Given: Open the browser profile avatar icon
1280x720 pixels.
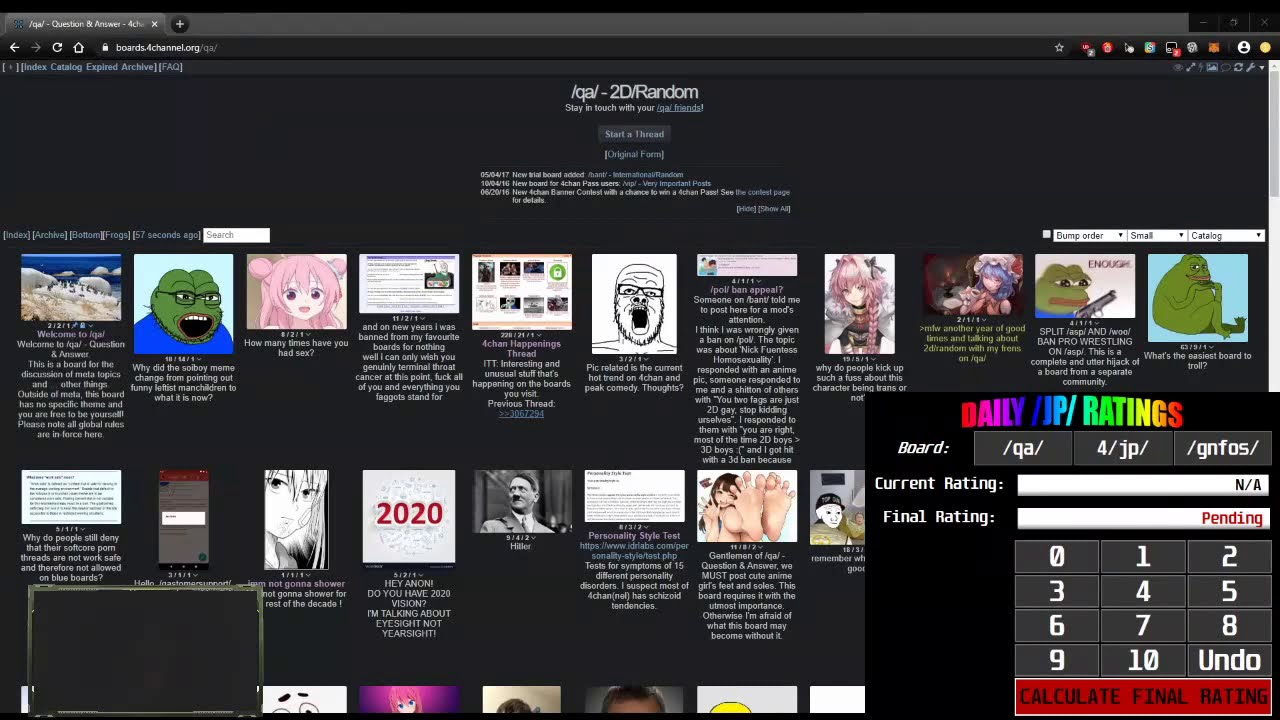Looking at the screenshot, I should pyautogui.click(x=1244, y=47).
